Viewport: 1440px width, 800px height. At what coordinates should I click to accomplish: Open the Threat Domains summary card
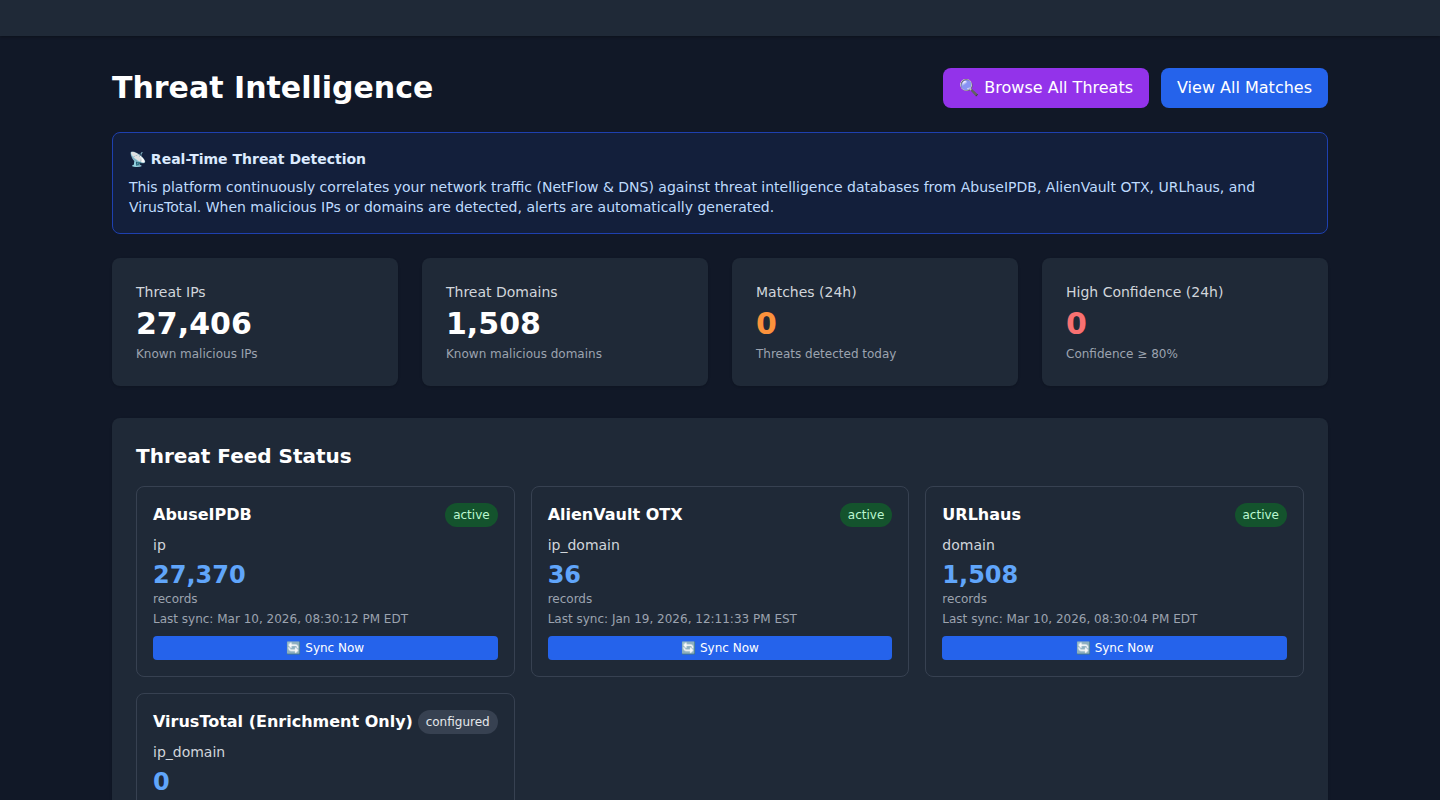pos(565,321)
